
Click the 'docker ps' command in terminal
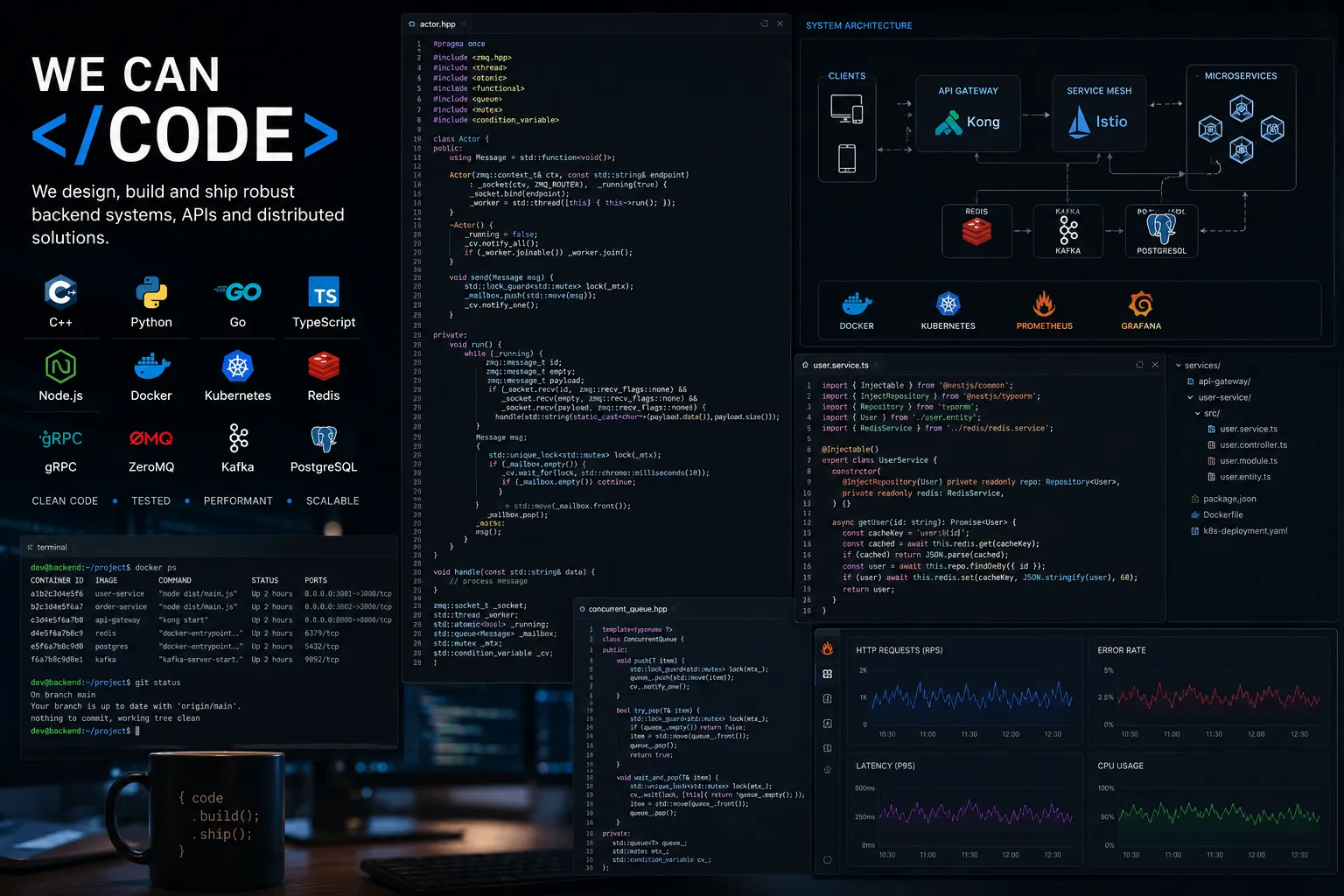156,567
